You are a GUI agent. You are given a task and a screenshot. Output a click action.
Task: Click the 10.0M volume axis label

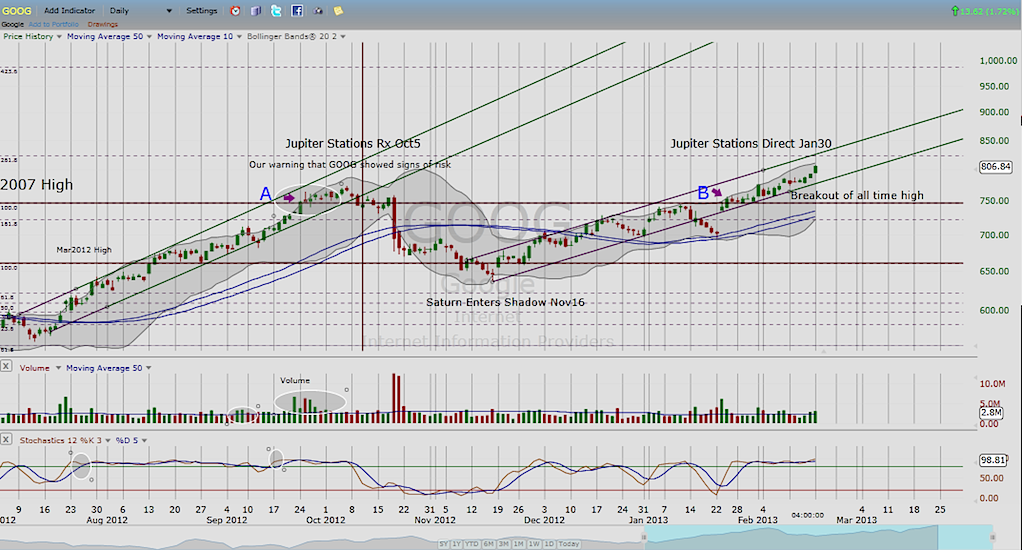pyautogui.click(x=992, y=384)
